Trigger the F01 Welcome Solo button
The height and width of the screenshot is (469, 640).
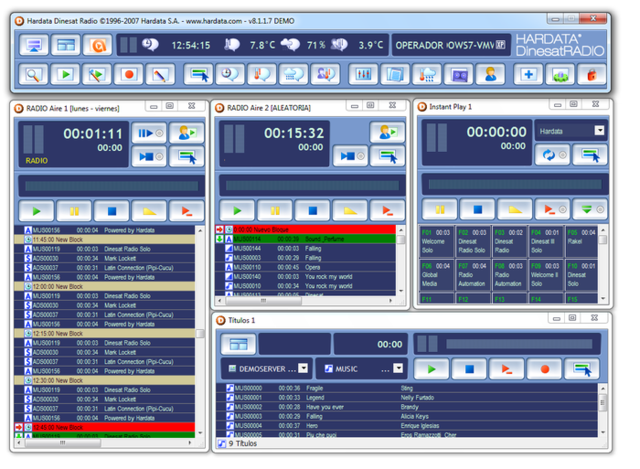(x=436, y=241)
